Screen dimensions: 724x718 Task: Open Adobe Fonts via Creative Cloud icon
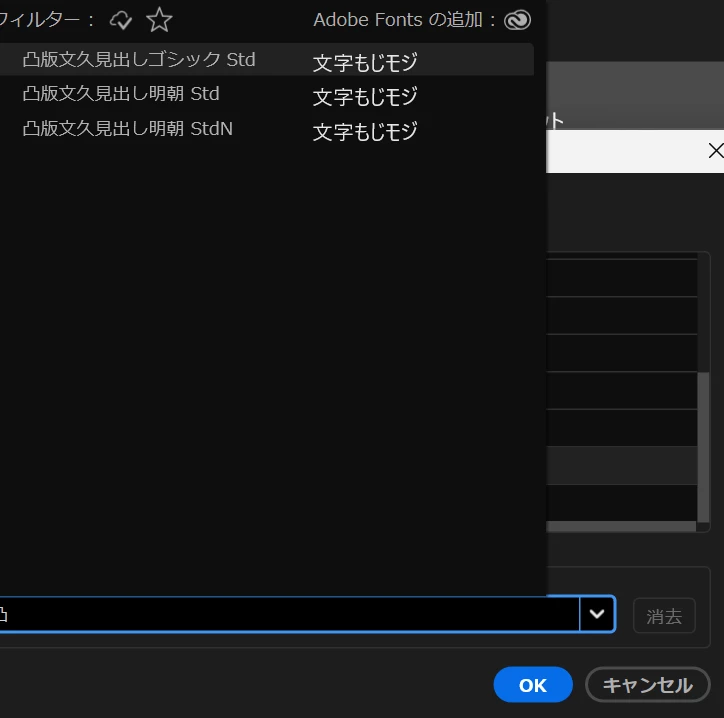pyautogui.click(x=517, y=20)
